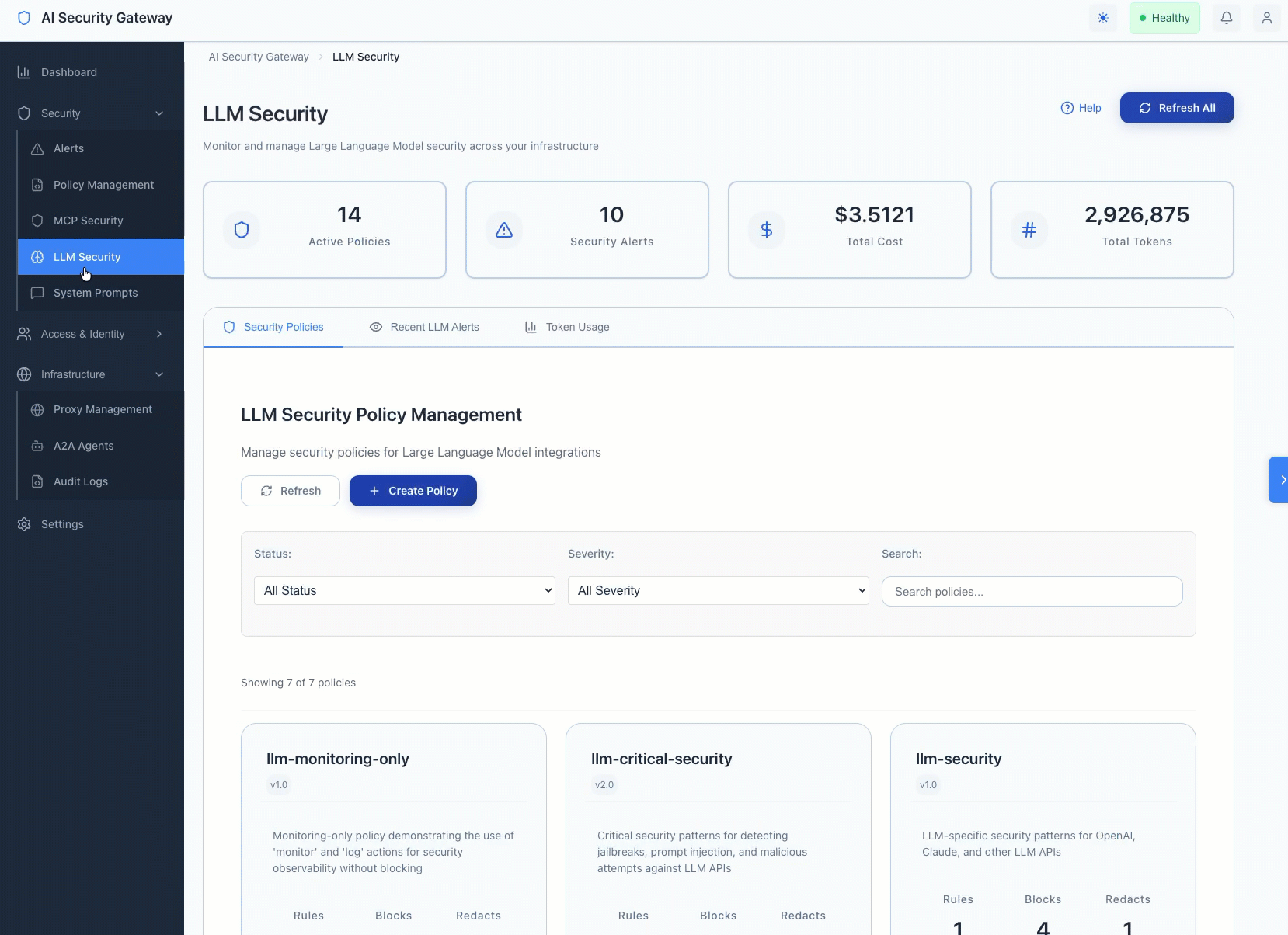The image size is (1288, 935).
Task: Open the All Severity dropdown
Action: click(718, 590)
